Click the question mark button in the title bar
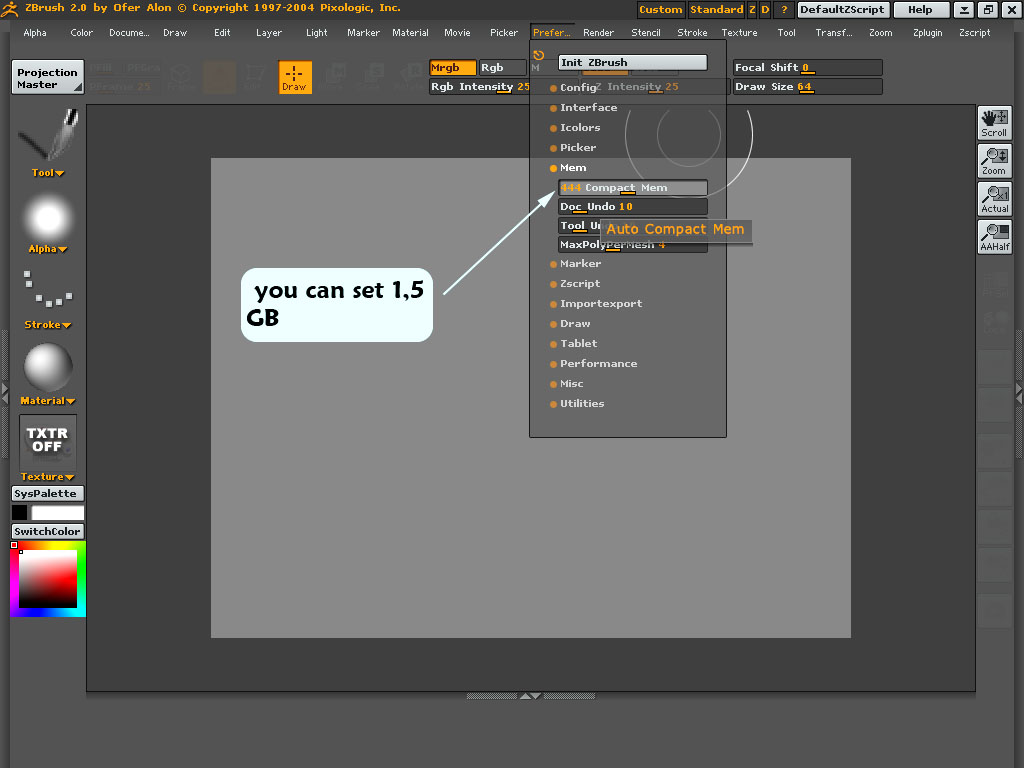Screen dimensions: 1024x768 (x=784, y=10)
